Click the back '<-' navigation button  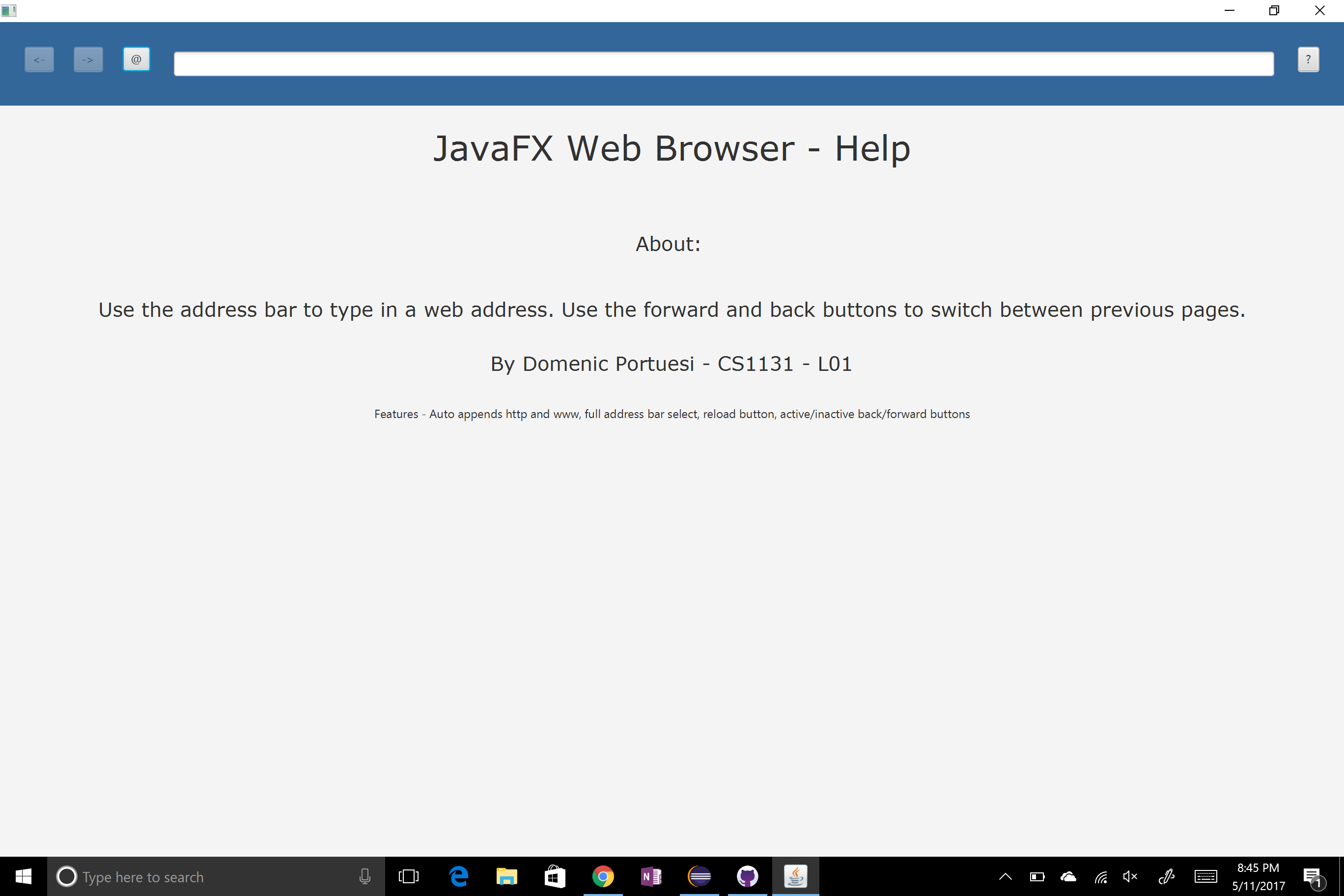coord(39,59)
